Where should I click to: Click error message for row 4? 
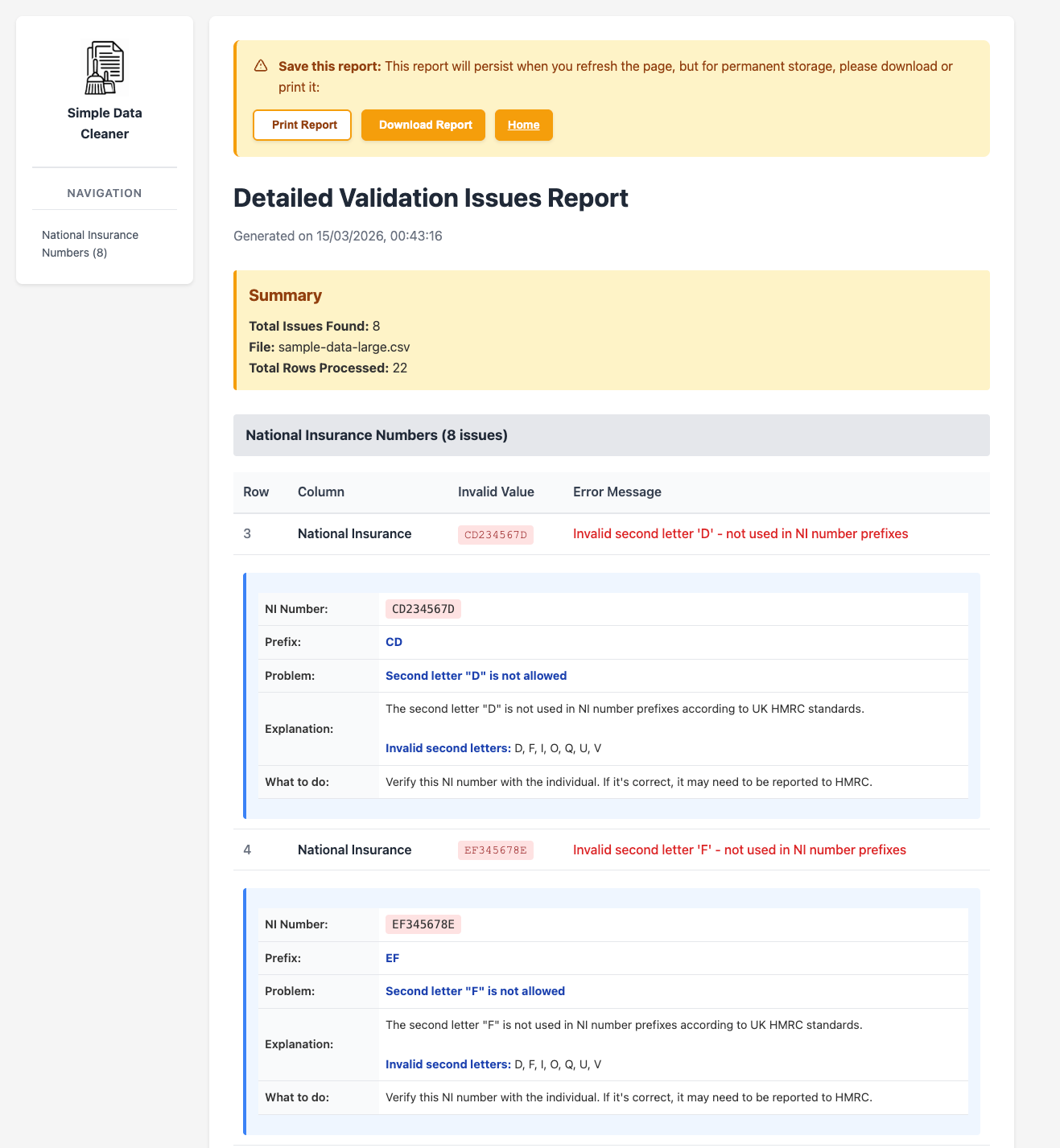click(x=739, y=850)
